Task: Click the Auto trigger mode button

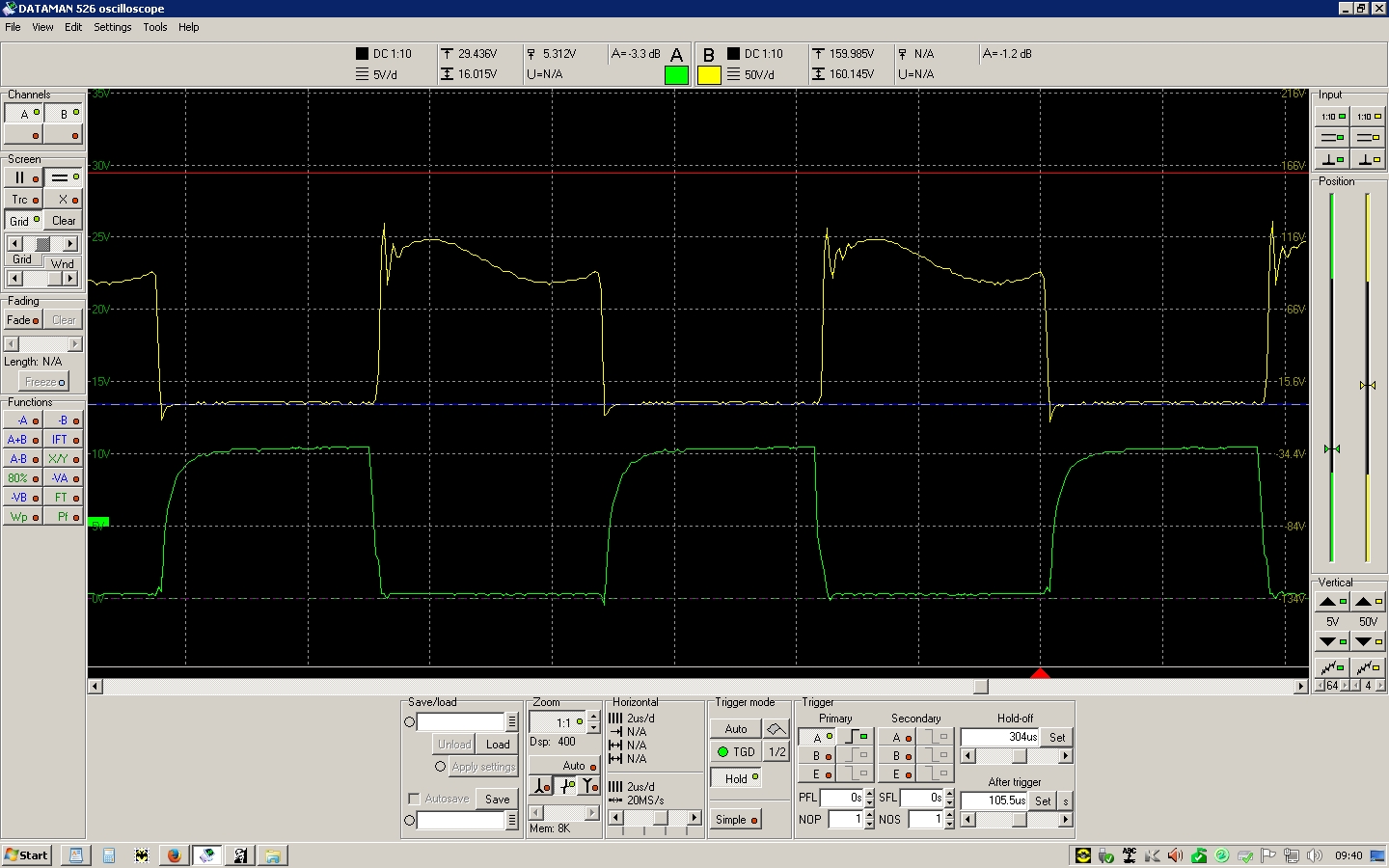Action: coord(736,729)
